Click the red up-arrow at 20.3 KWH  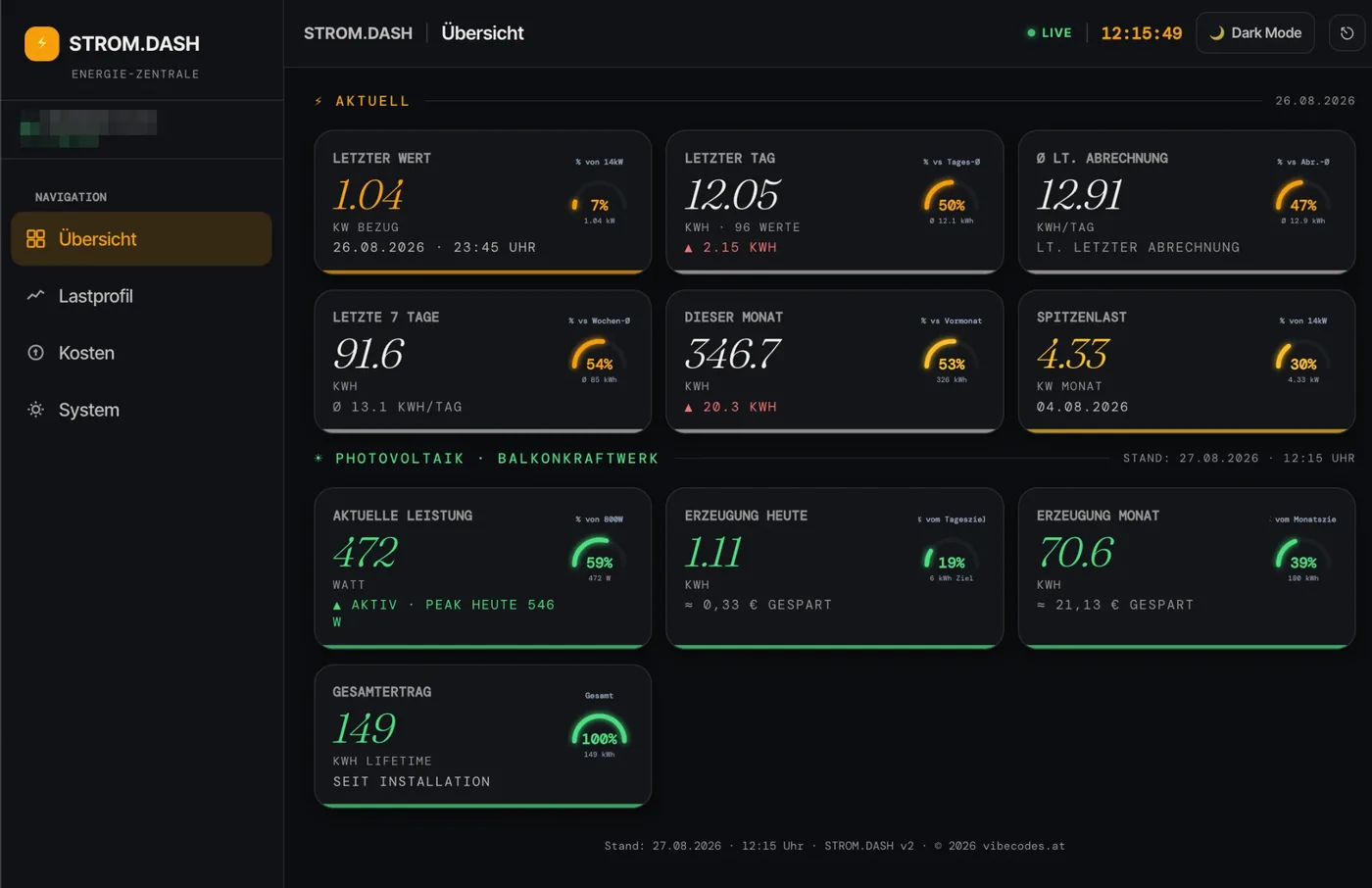pyautogui.click(x=688, y=407)
